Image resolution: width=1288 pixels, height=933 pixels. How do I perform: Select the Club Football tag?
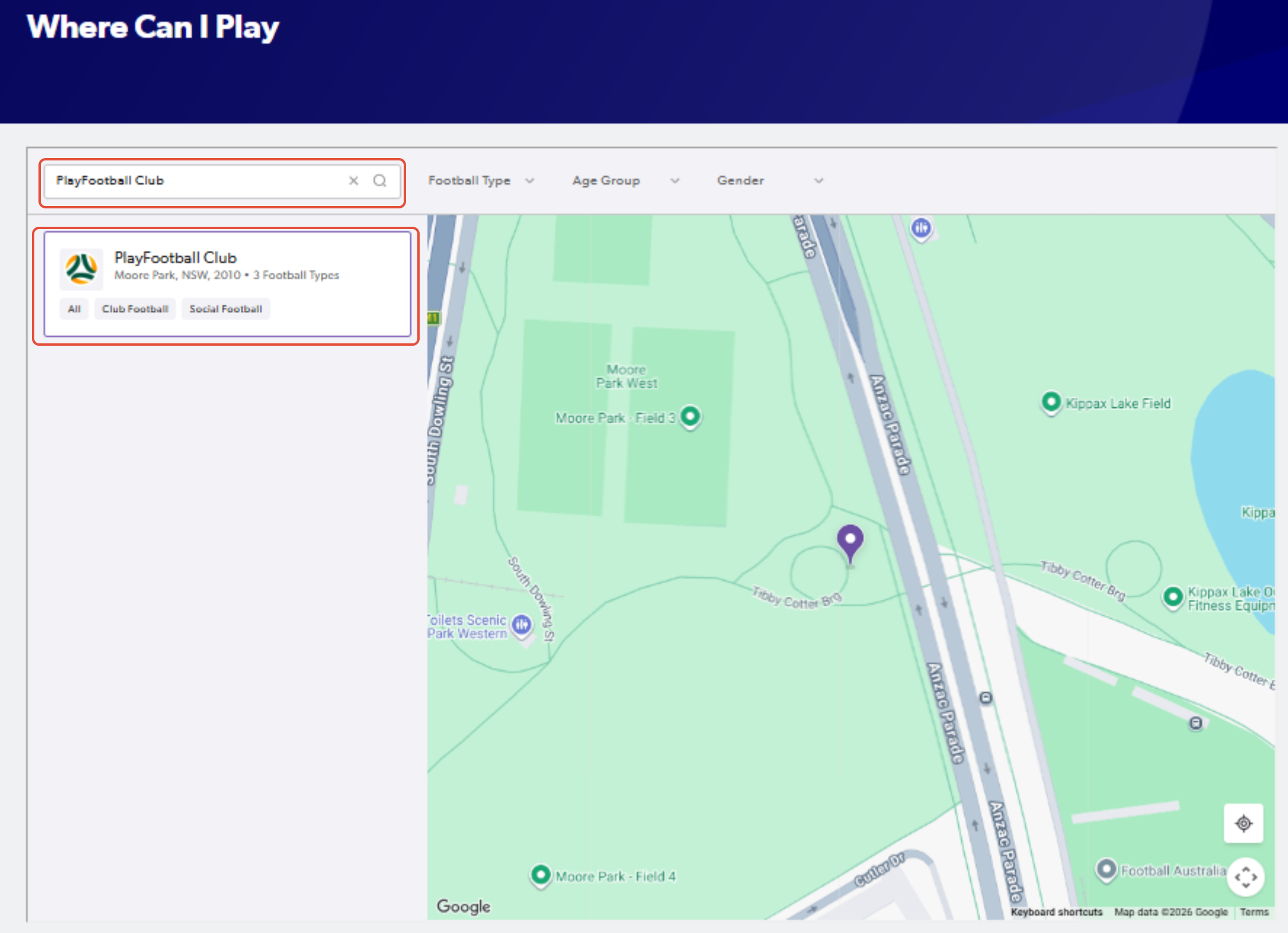(135, 308)
